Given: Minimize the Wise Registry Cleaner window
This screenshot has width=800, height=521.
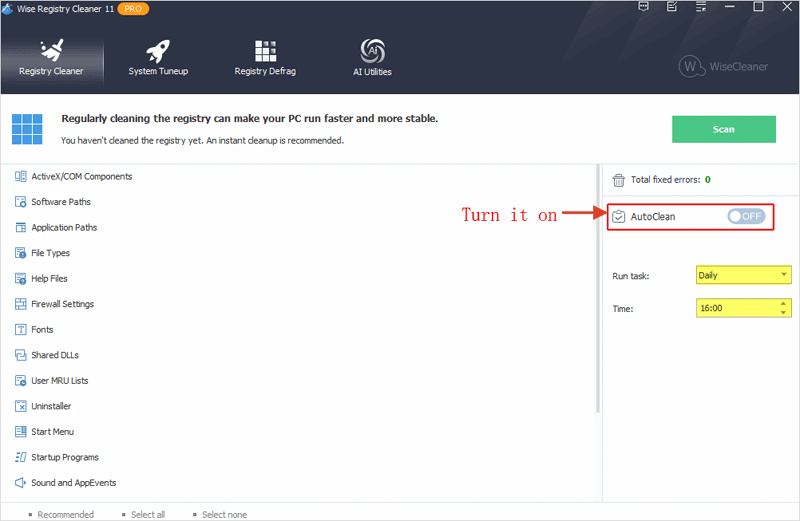Looking at the screenshot, I should [730, 7].
